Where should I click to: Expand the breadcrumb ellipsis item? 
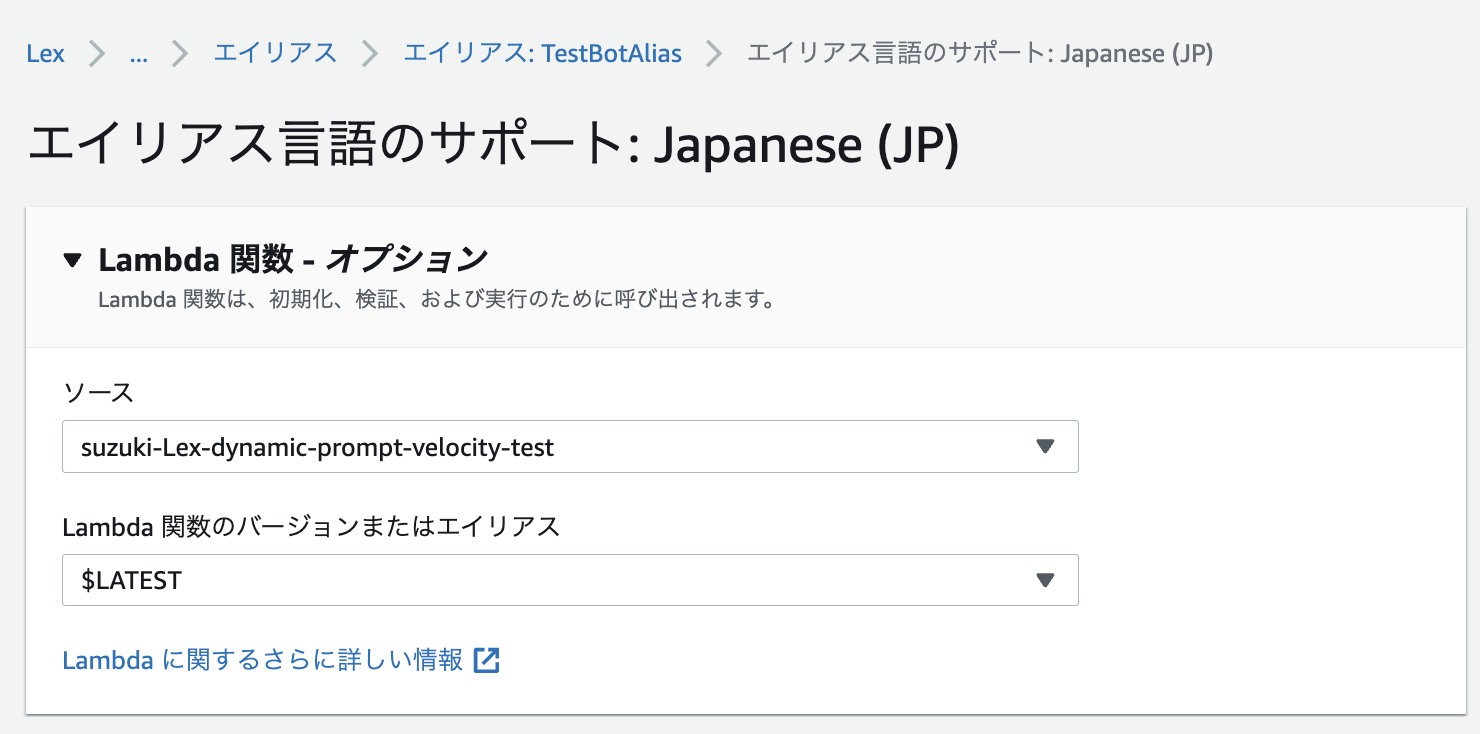click(139, 53)
